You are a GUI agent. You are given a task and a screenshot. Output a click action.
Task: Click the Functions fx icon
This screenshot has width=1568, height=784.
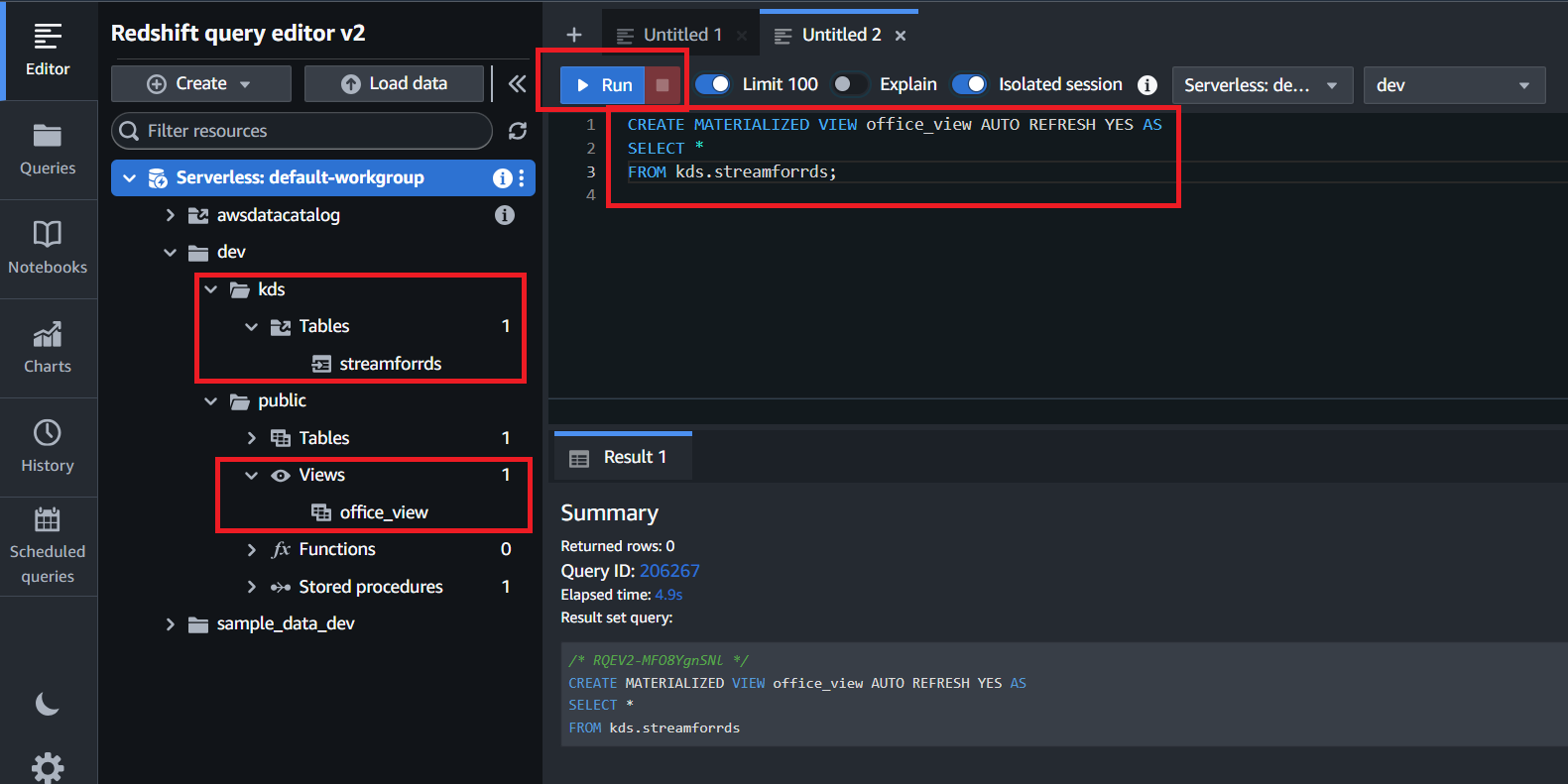(x=281, y=550)
